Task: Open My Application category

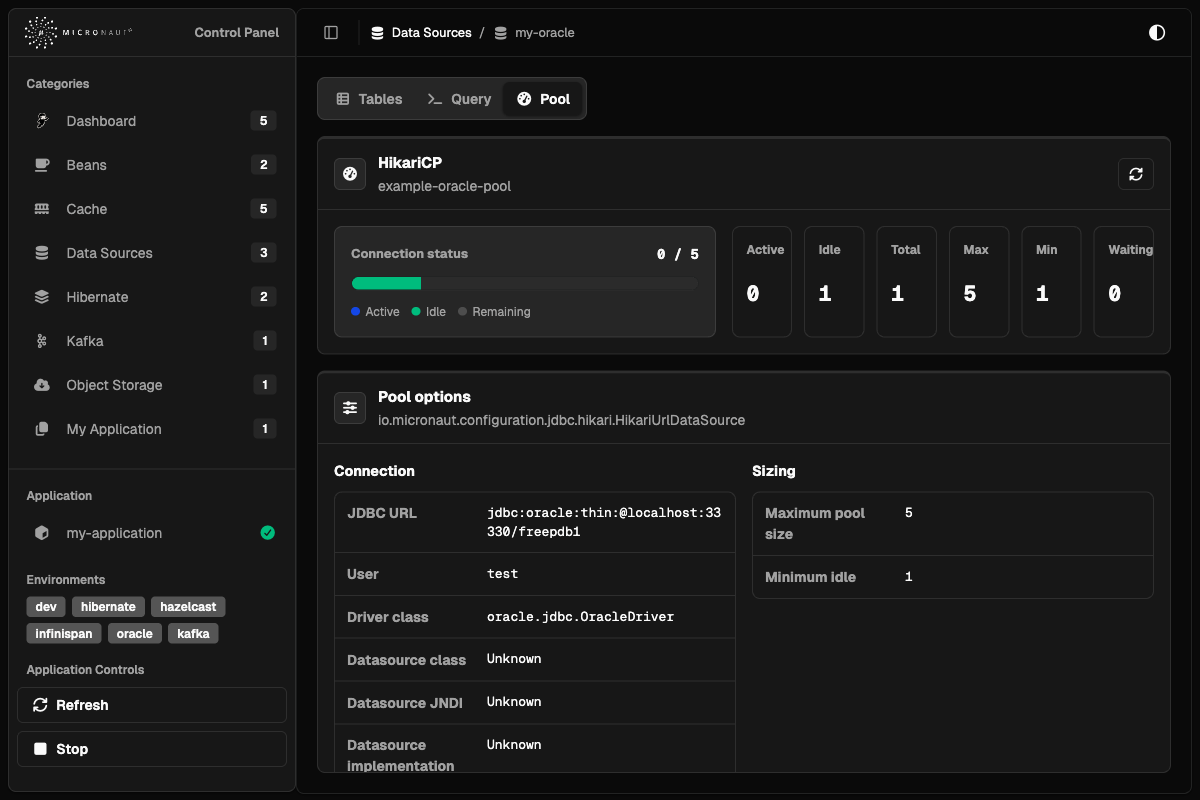Action: point(152,429)
